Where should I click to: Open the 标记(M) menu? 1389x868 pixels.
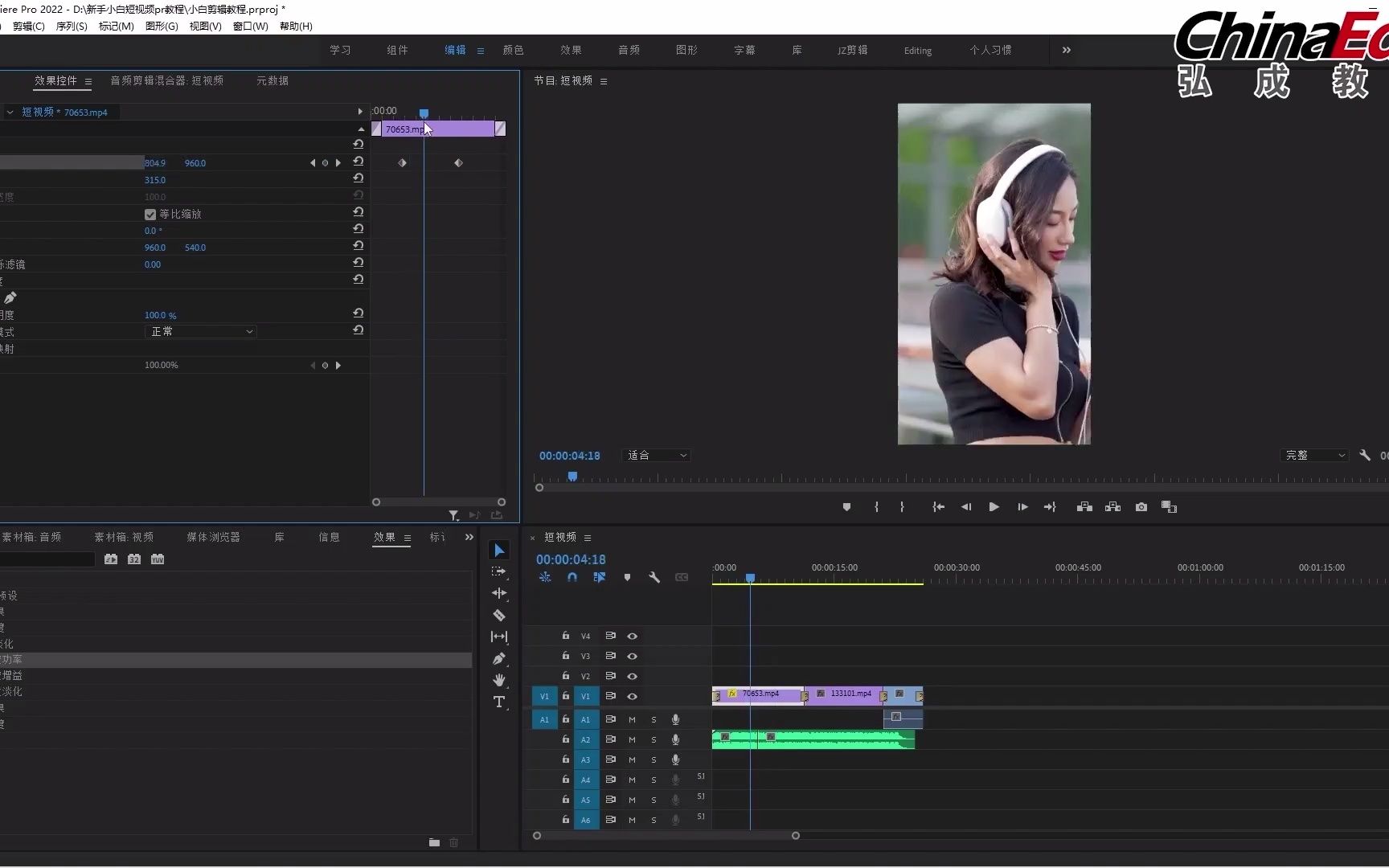(x=116, y=27)
